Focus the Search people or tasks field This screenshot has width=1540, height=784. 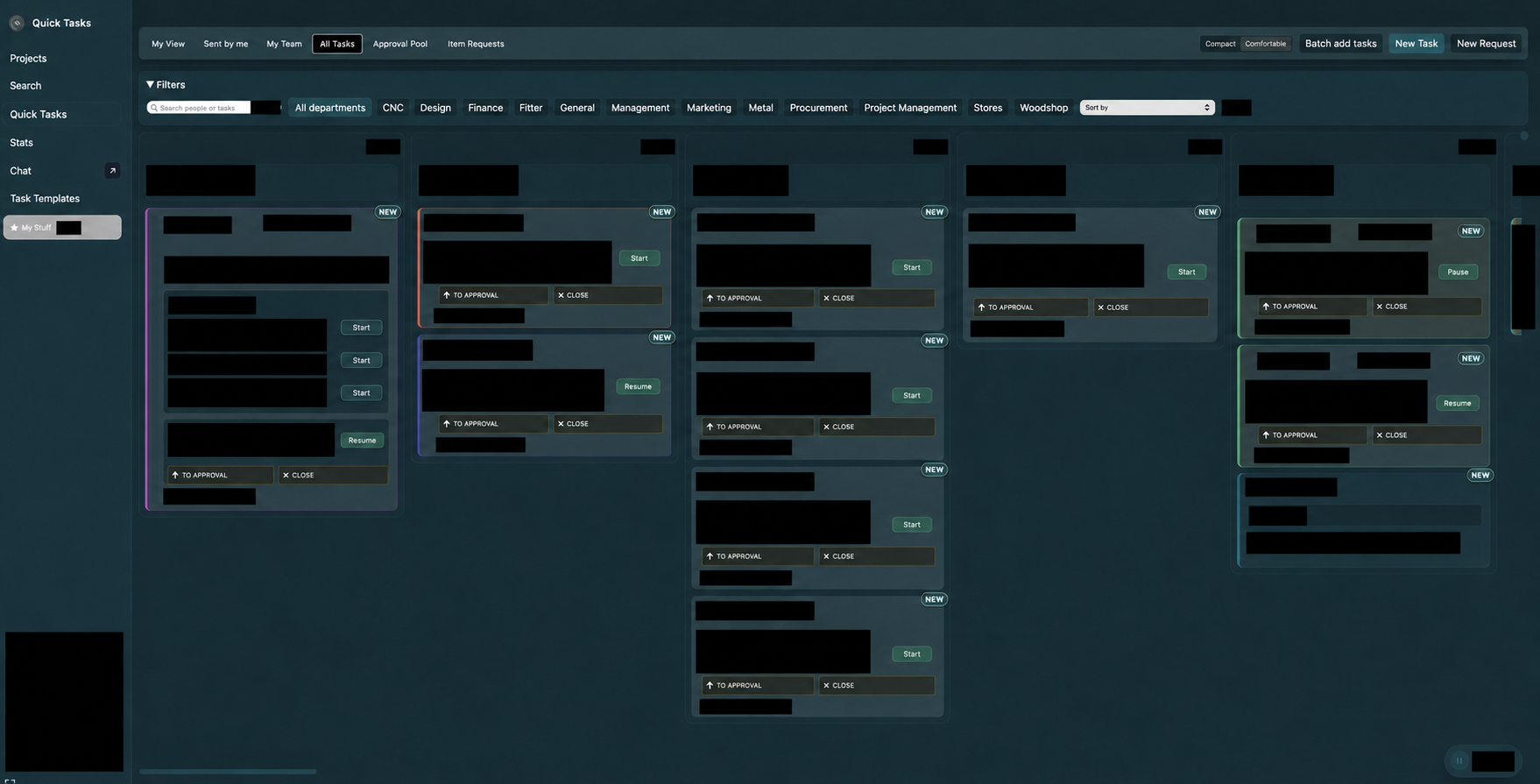coord(199,108)
